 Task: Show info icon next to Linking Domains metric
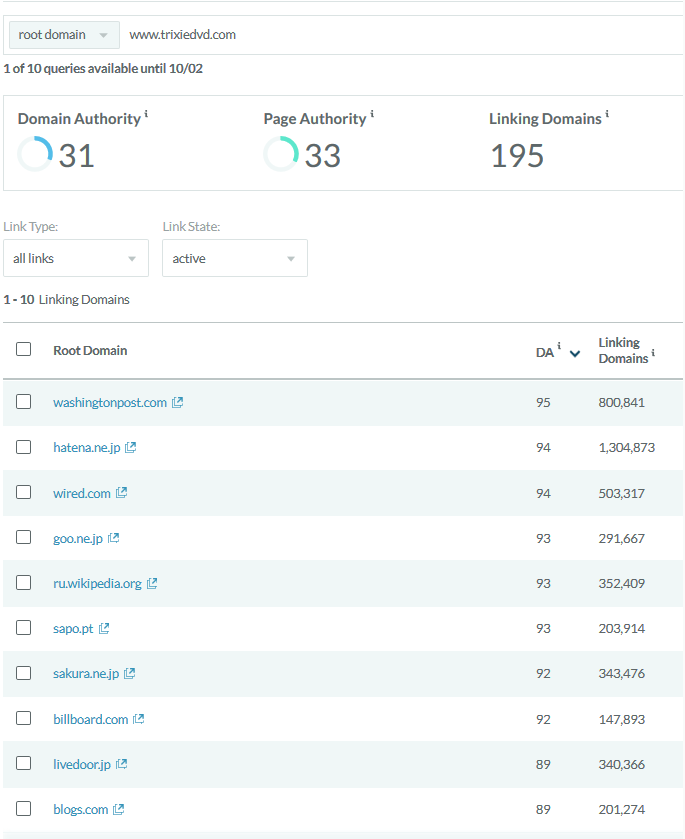[607, 113]
